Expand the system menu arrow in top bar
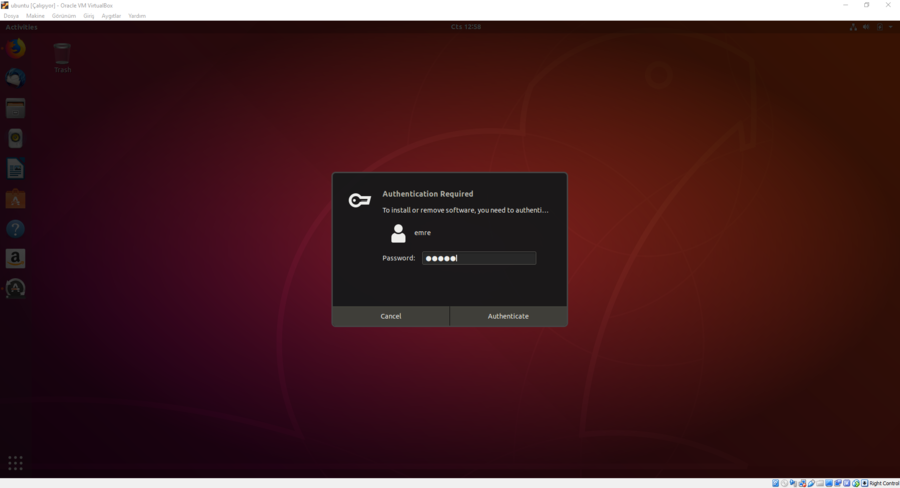Viewport: 900px width, 488px height. pos(889,27)
